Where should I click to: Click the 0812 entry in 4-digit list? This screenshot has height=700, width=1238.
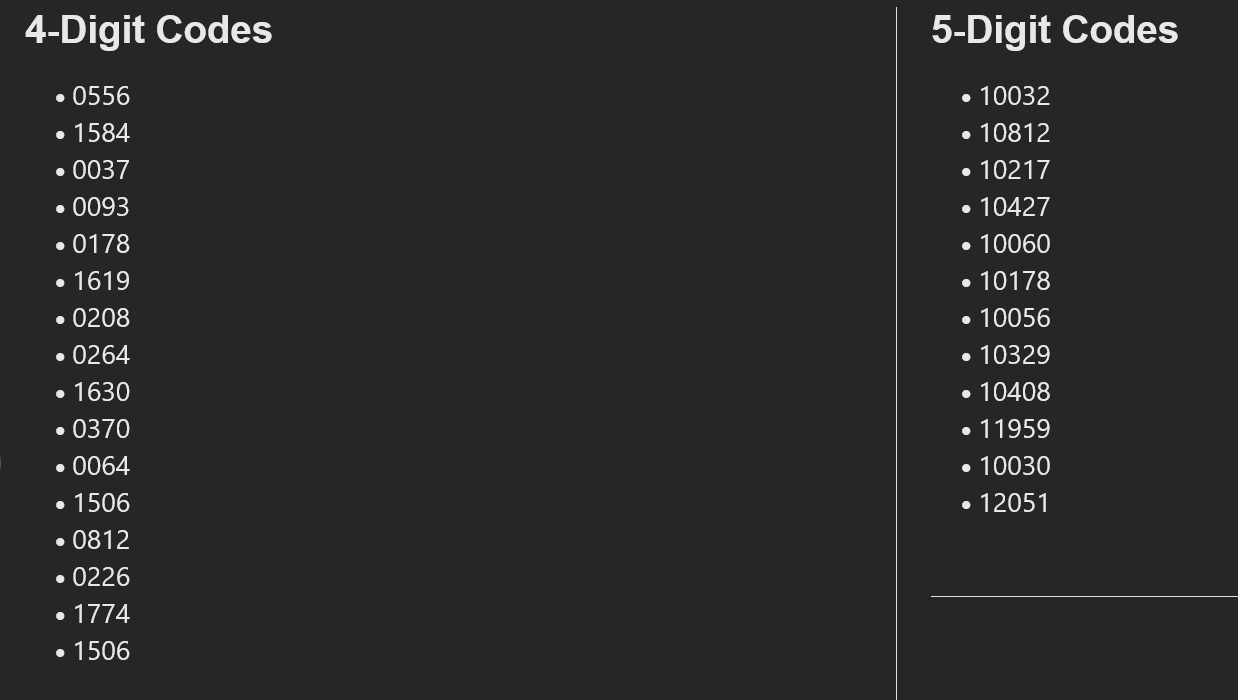click(x=101, y=540)
